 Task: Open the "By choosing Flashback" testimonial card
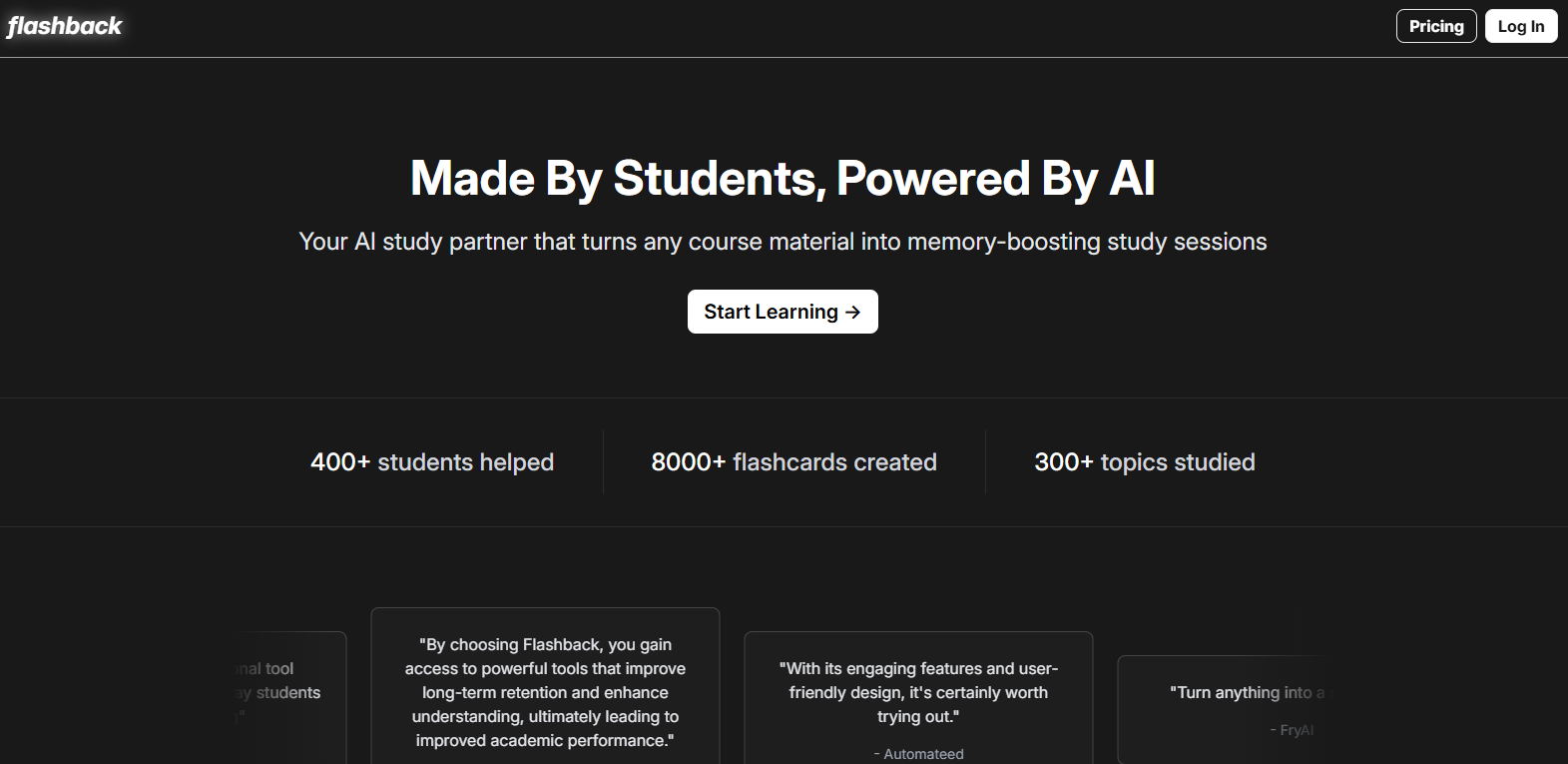coord(545,692)
